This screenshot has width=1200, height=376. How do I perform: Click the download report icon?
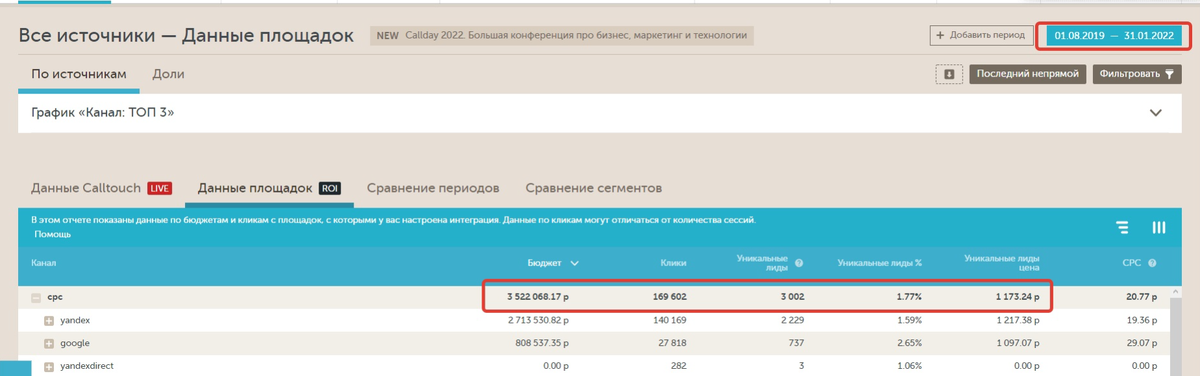pos(949,74)
